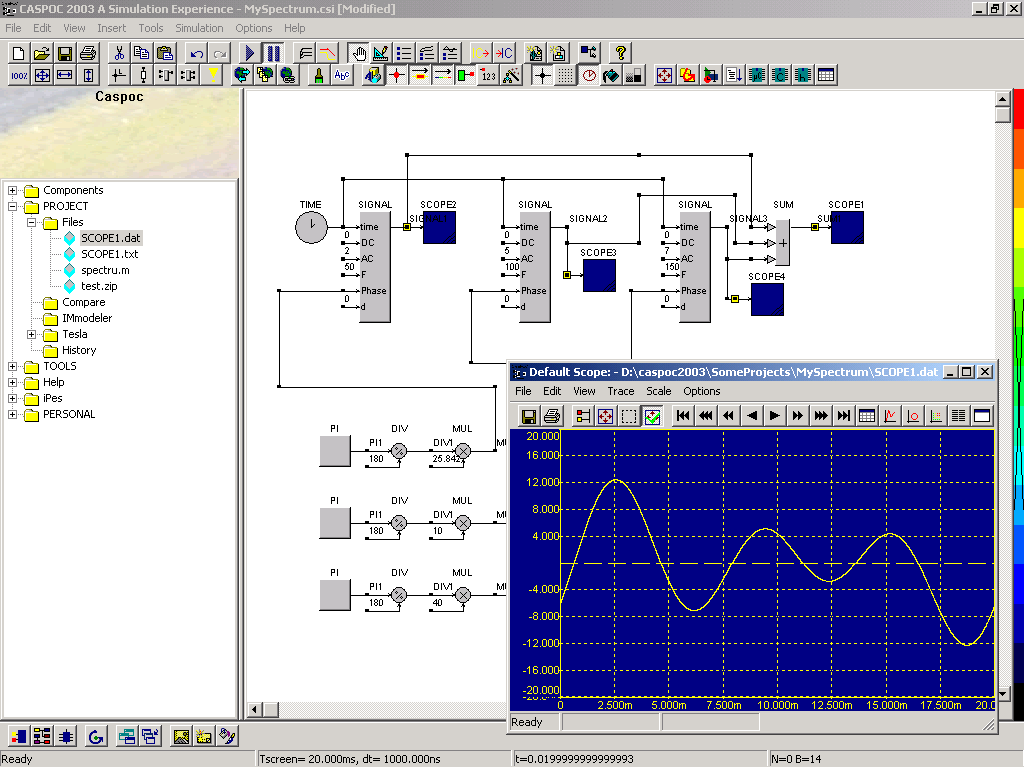This screenshot has width=1024, height=768.
Task: Expand the iPes tree node
Action: point(12,398)
